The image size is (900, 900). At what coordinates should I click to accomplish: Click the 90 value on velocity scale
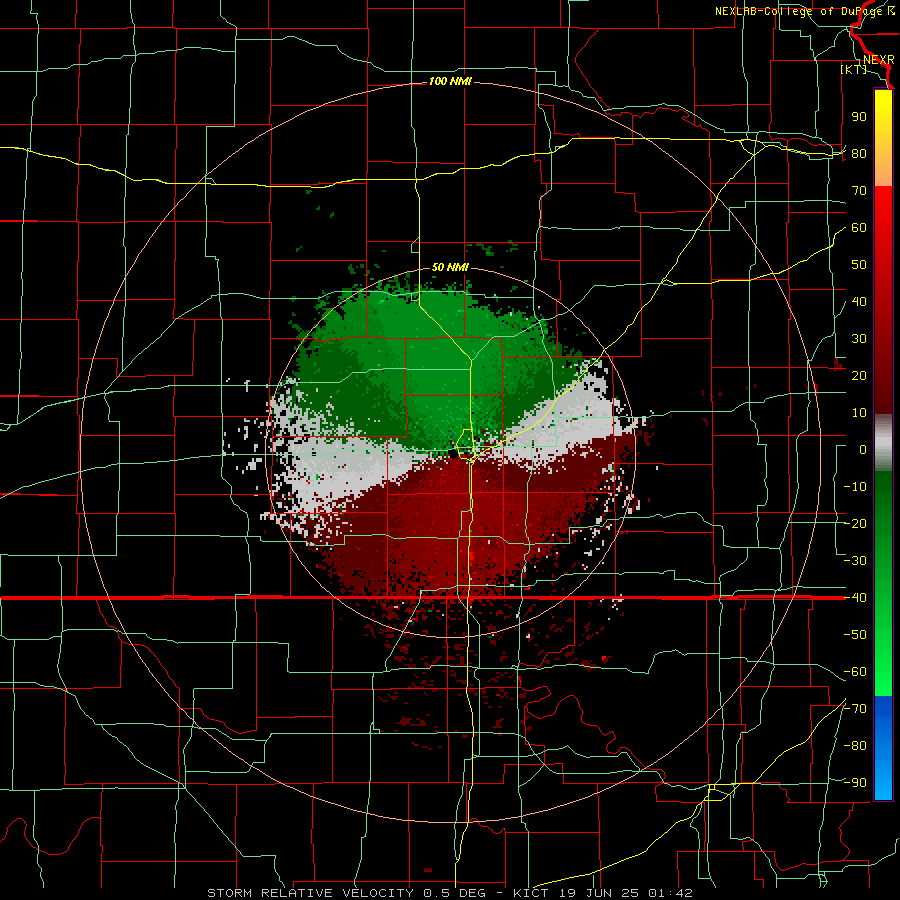pos(859,117)
